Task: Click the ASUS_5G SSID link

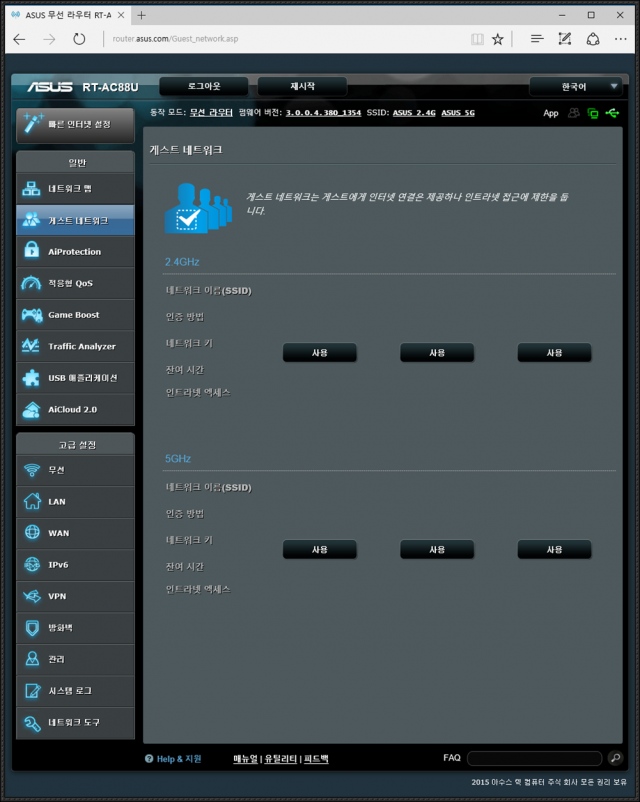Action: (x=458, y=113)
